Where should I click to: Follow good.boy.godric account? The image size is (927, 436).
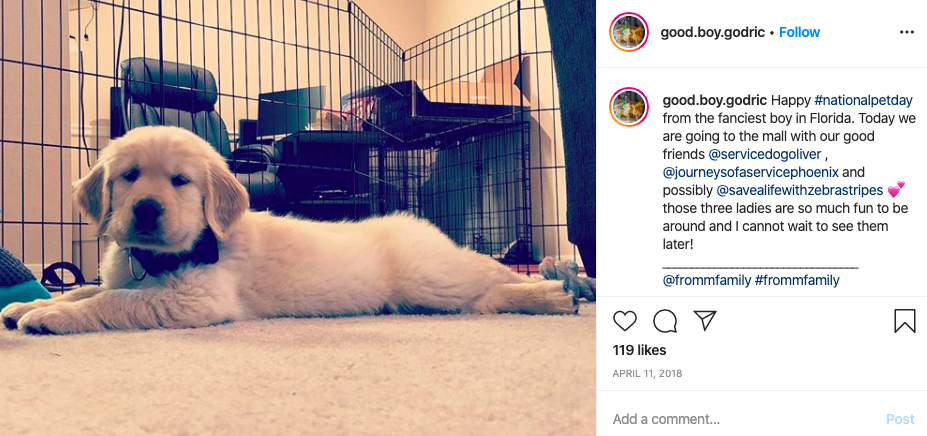(x=799, y=33)
